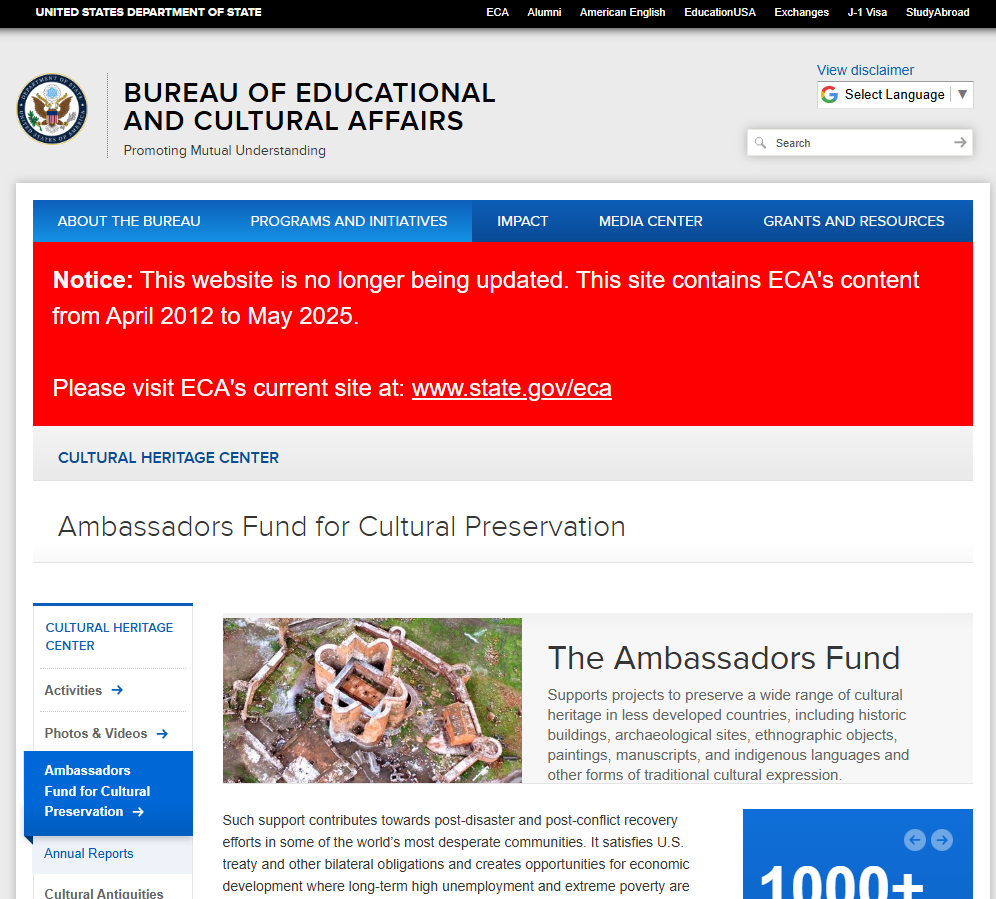Click the search magnifier icon

761,143
